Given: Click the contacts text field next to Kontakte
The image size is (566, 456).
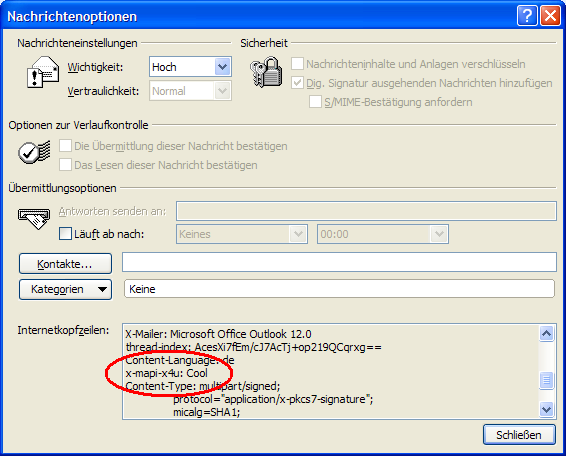Looking at the screenshot, I should tap(339, 262).
